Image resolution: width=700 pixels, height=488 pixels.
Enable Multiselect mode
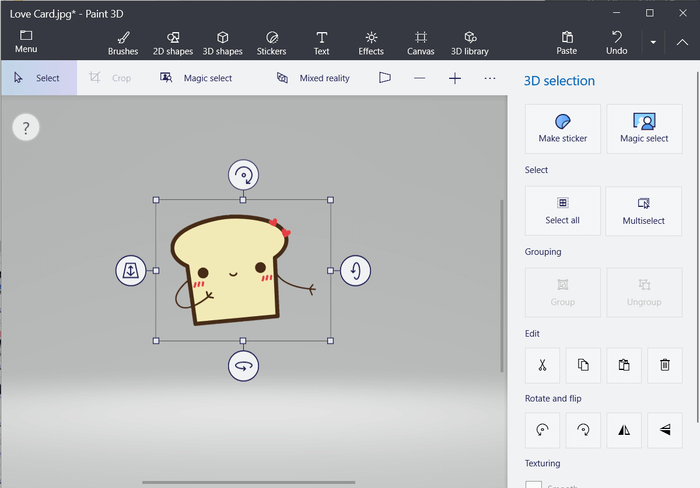(x=644, y=210)
